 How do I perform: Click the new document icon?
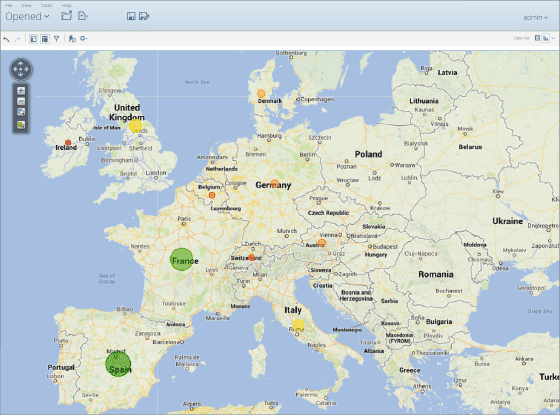[x=83, y=16]
